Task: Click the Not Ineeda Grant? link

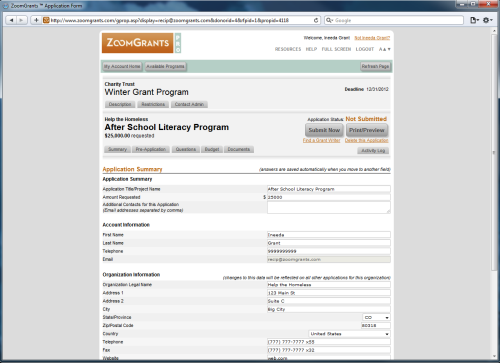Action: pos(372,38)
